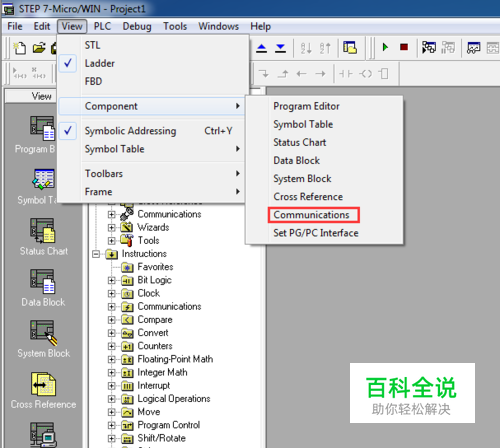Expand Floating-Point Math folder
Image resolution: width=500 pixels, height=448 pixels.
pos(111,360)
